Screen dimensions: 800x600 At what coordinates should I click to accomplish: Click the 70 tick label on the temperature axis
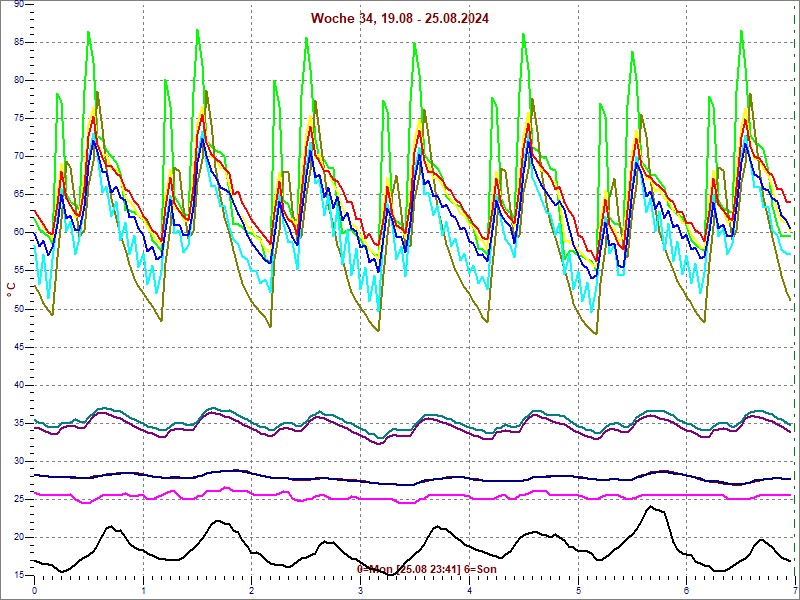(x=18, y=157)
